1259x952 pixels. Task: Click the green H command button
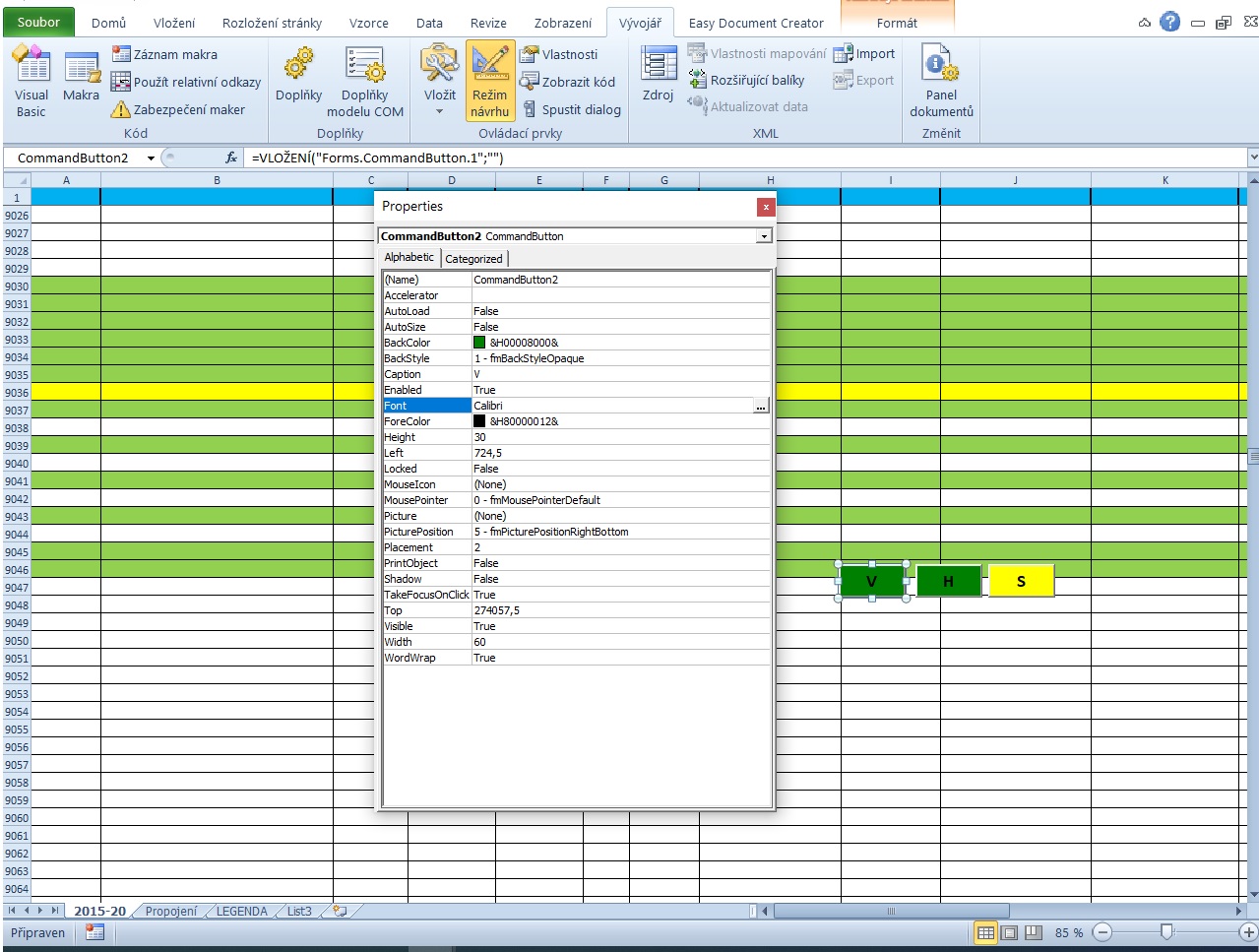pos(948,581)
